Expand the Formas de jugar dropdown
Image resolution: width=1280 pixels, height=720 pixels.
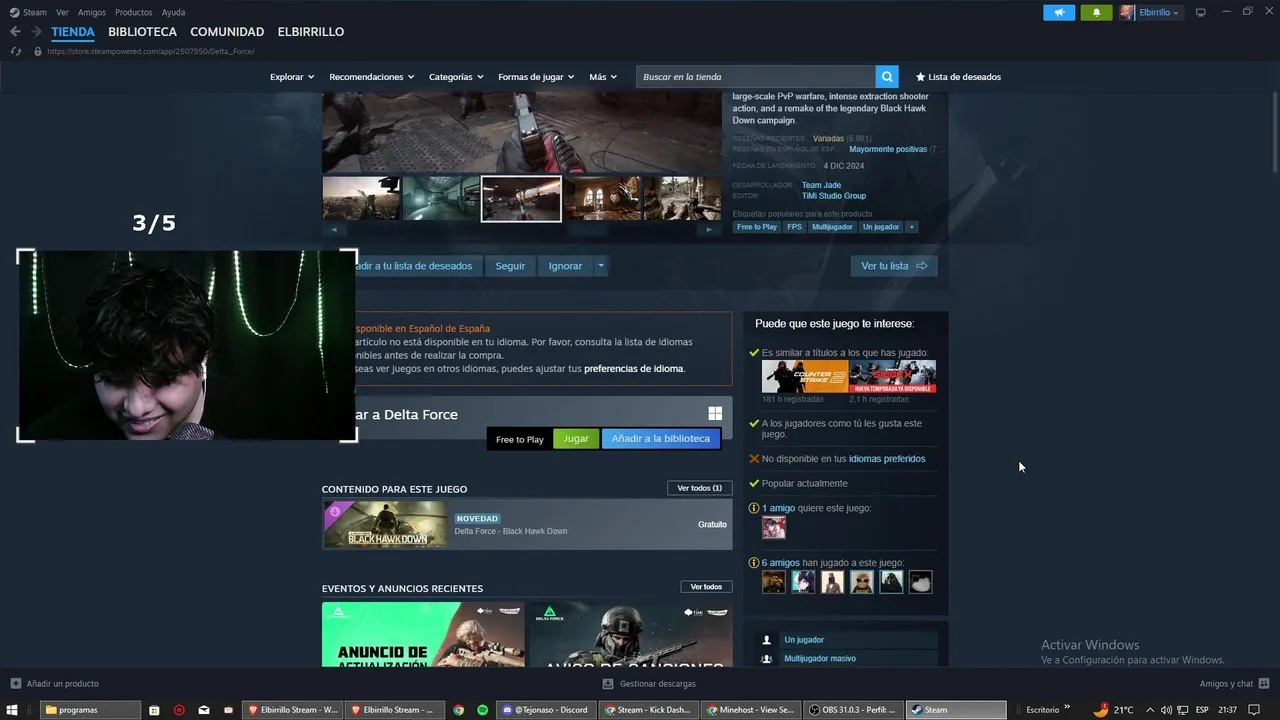(536, 77)
